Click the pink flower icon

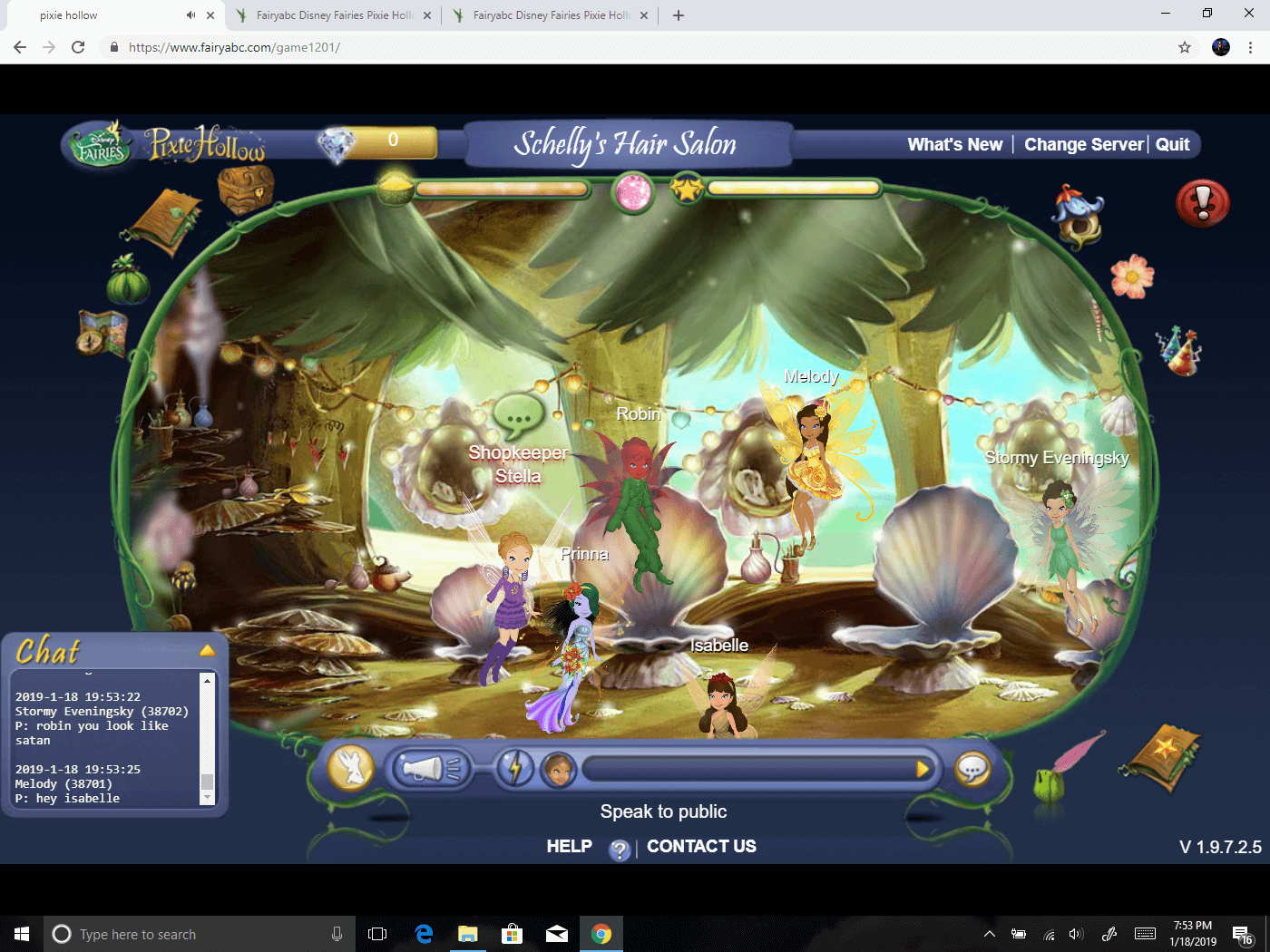(x=1132, y=278)
